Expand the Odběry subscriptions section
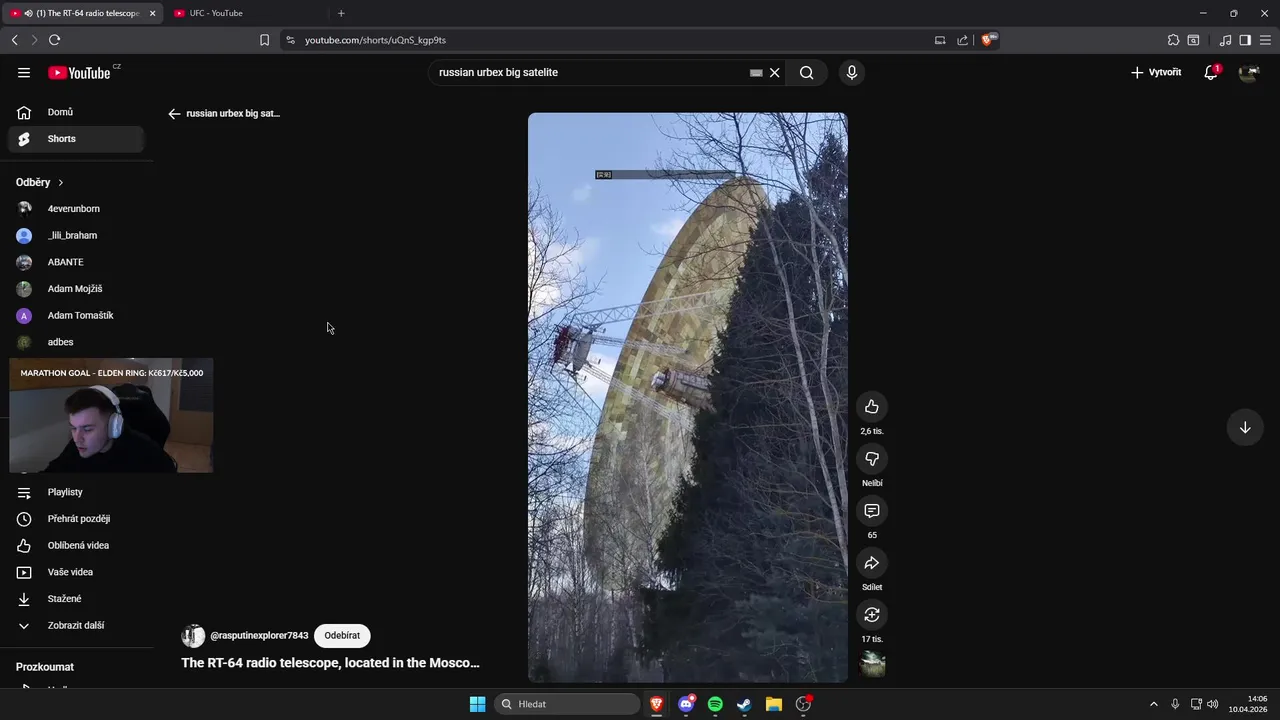This screenshot has height=720, width=1280. (x=40, y=182)
